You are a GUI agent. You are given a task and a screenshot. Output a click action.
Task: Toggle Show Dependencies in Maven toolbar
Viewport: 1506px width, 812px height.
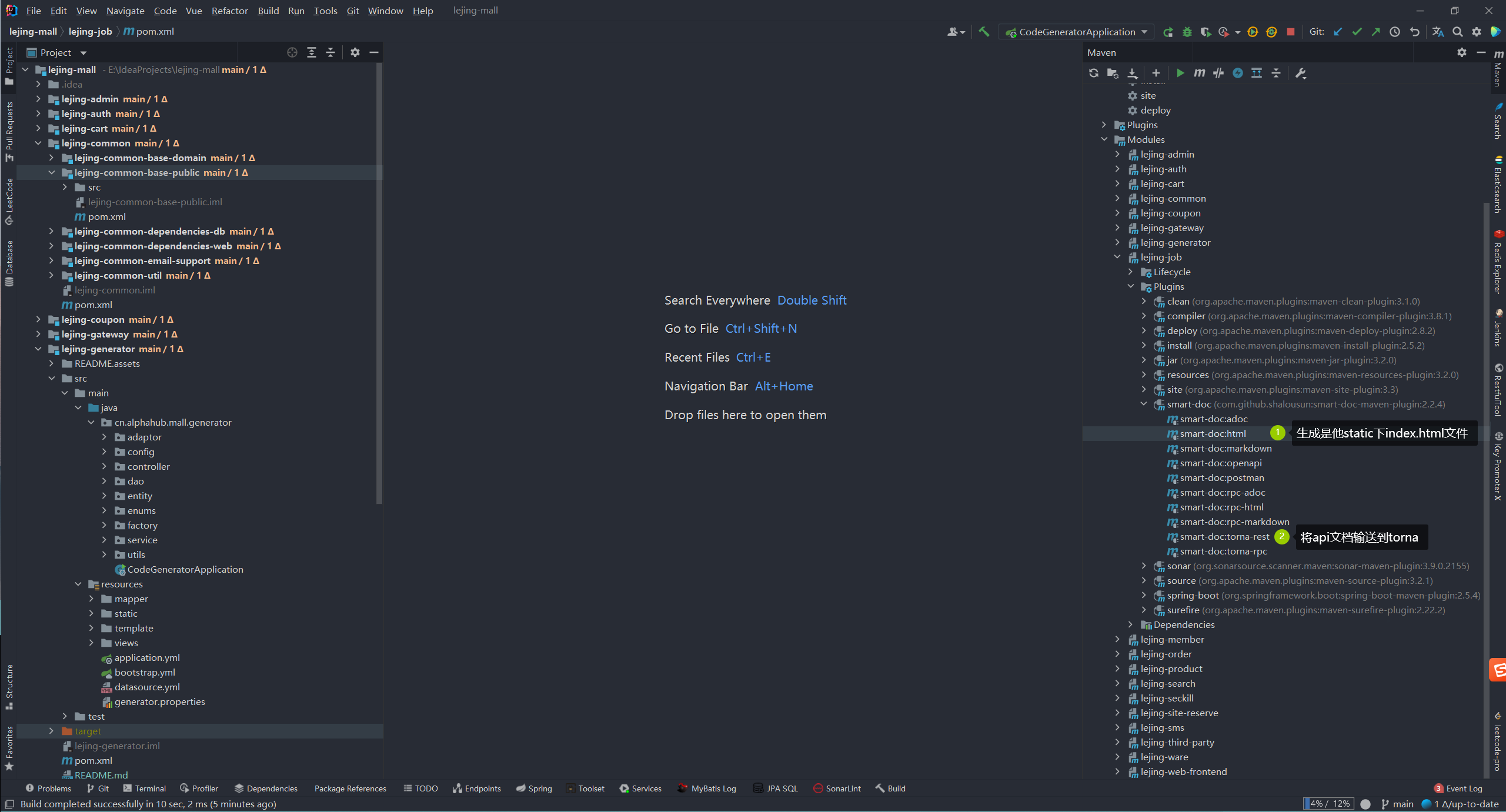[x=1257, y=73]
